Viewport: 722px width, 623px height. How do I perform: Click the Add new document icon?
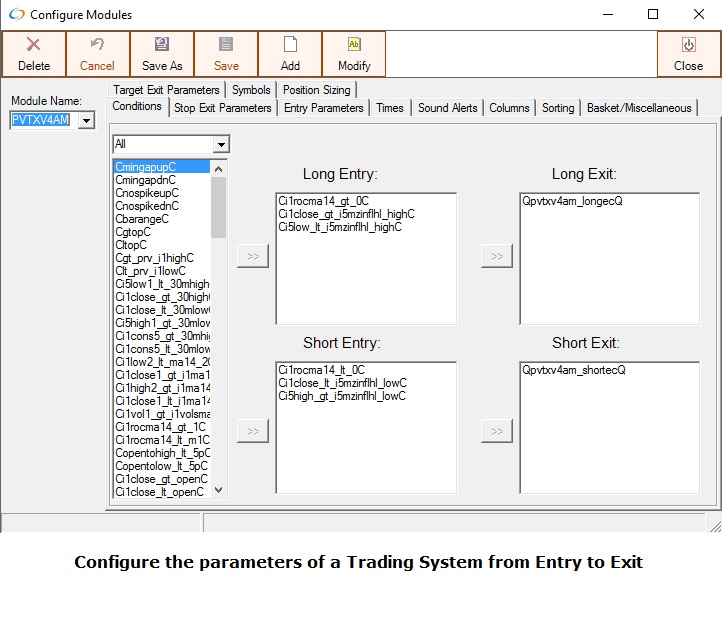pyautogui.click(x=290, y=45)
